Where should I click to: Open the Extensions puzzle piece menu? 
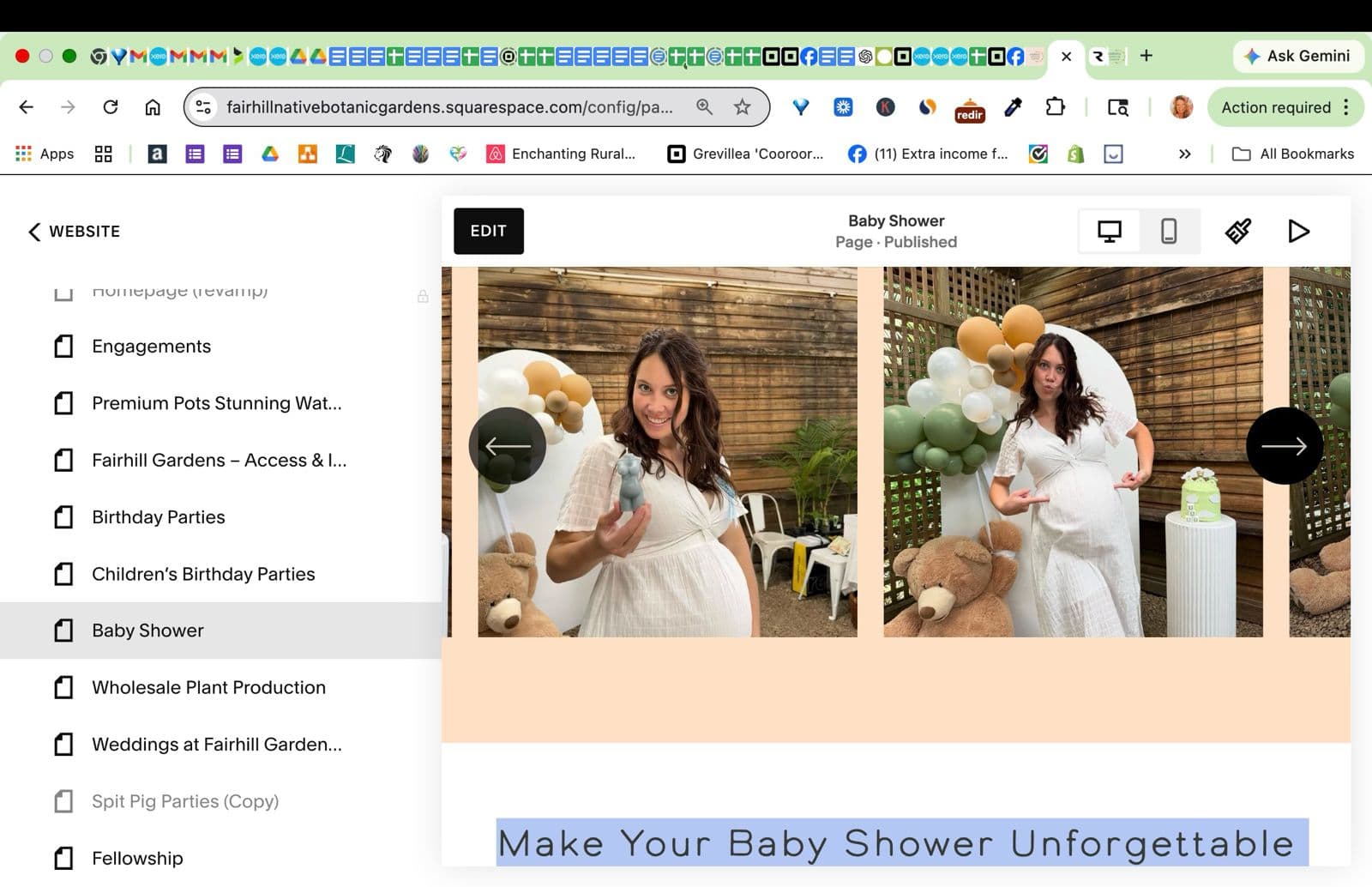(1056, 107)
